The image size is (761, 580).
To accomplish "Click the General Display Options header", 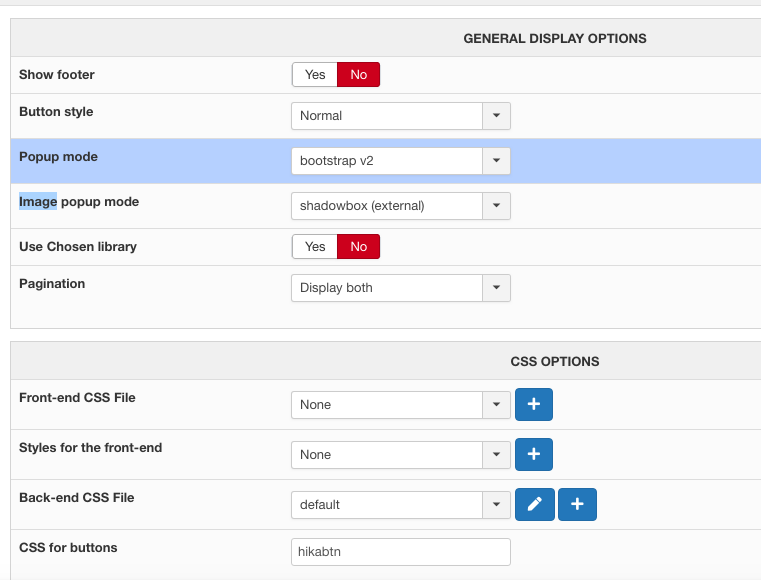I will 555,39.
